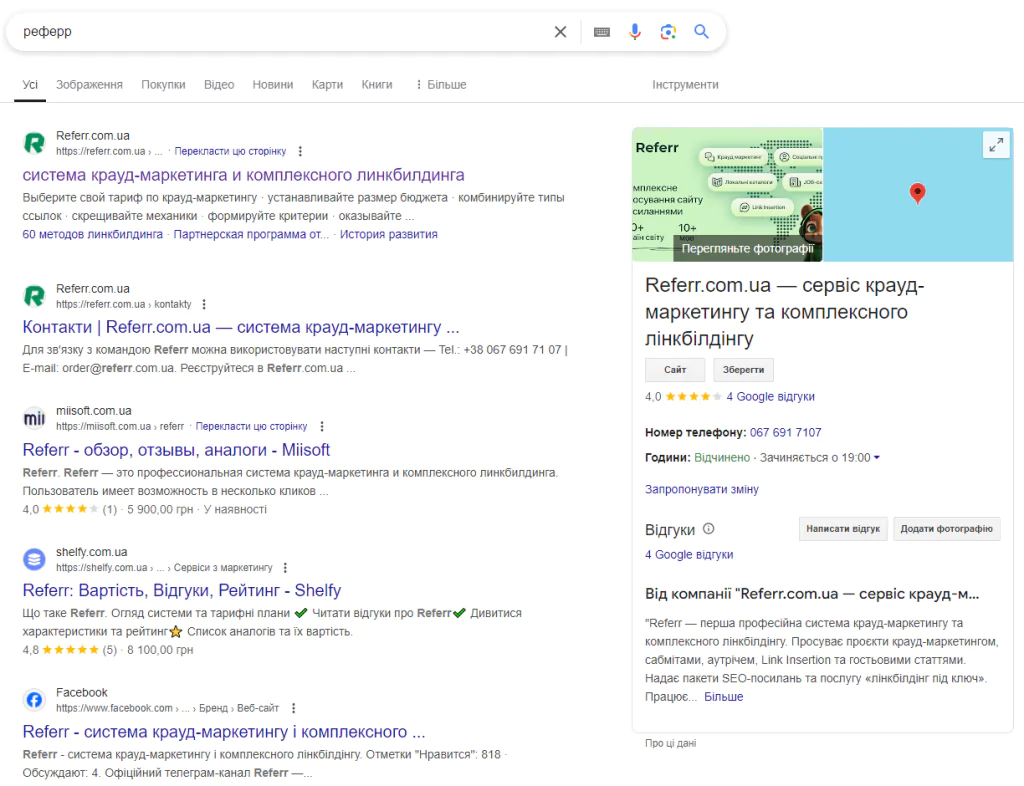Open 'Referr: Вартість, Відгуки, Рейтинг - Shelfy'

(x=182, y=590)
